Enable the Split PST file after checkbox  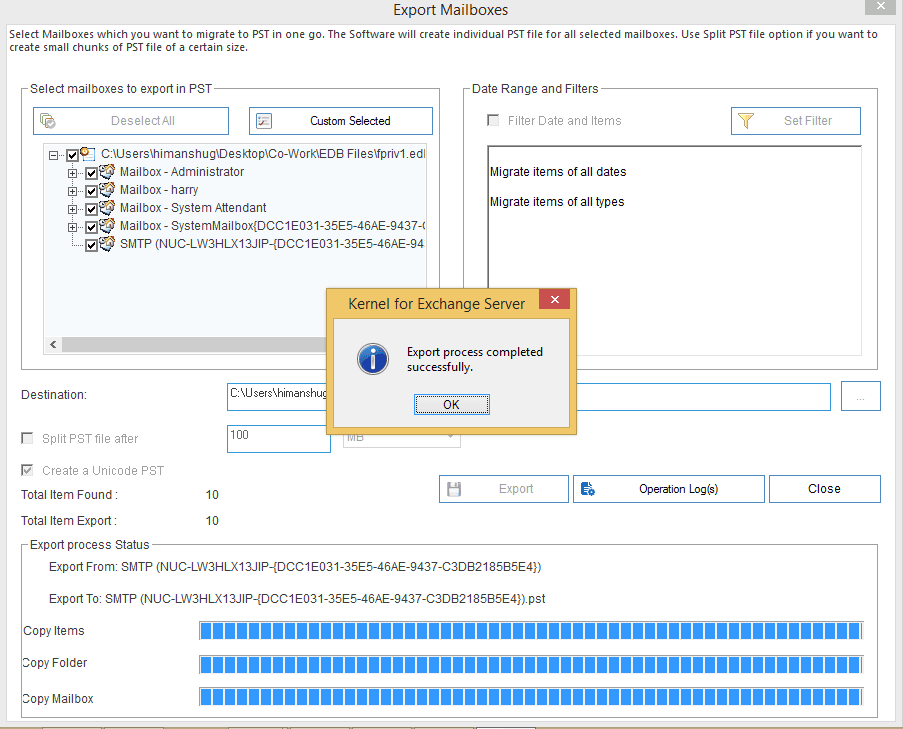click(x=27, y=438)
